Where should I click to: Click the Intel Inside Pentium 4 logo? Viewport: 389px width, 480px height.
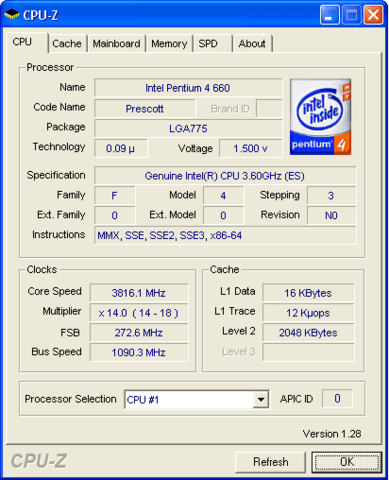320,117
